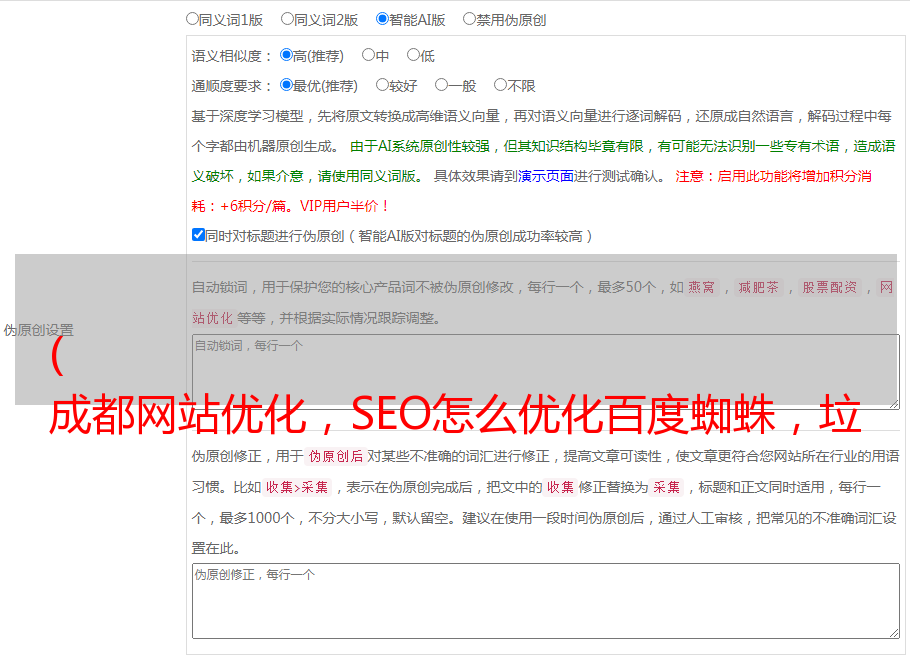The width and height of the screenshot is (911, 658).
Task: Set 通顺度要求 to 较好
Action: pyautogui.click(x=382, y=85)
